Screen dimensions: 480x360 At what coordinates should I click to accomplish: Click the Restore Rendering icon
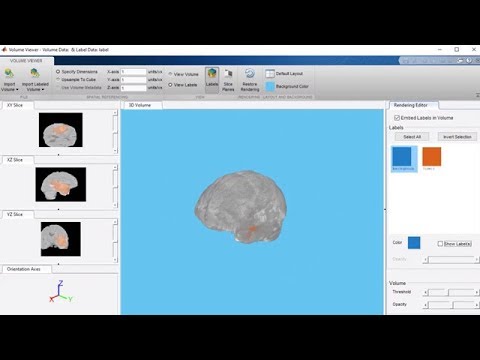coord(250,73)
